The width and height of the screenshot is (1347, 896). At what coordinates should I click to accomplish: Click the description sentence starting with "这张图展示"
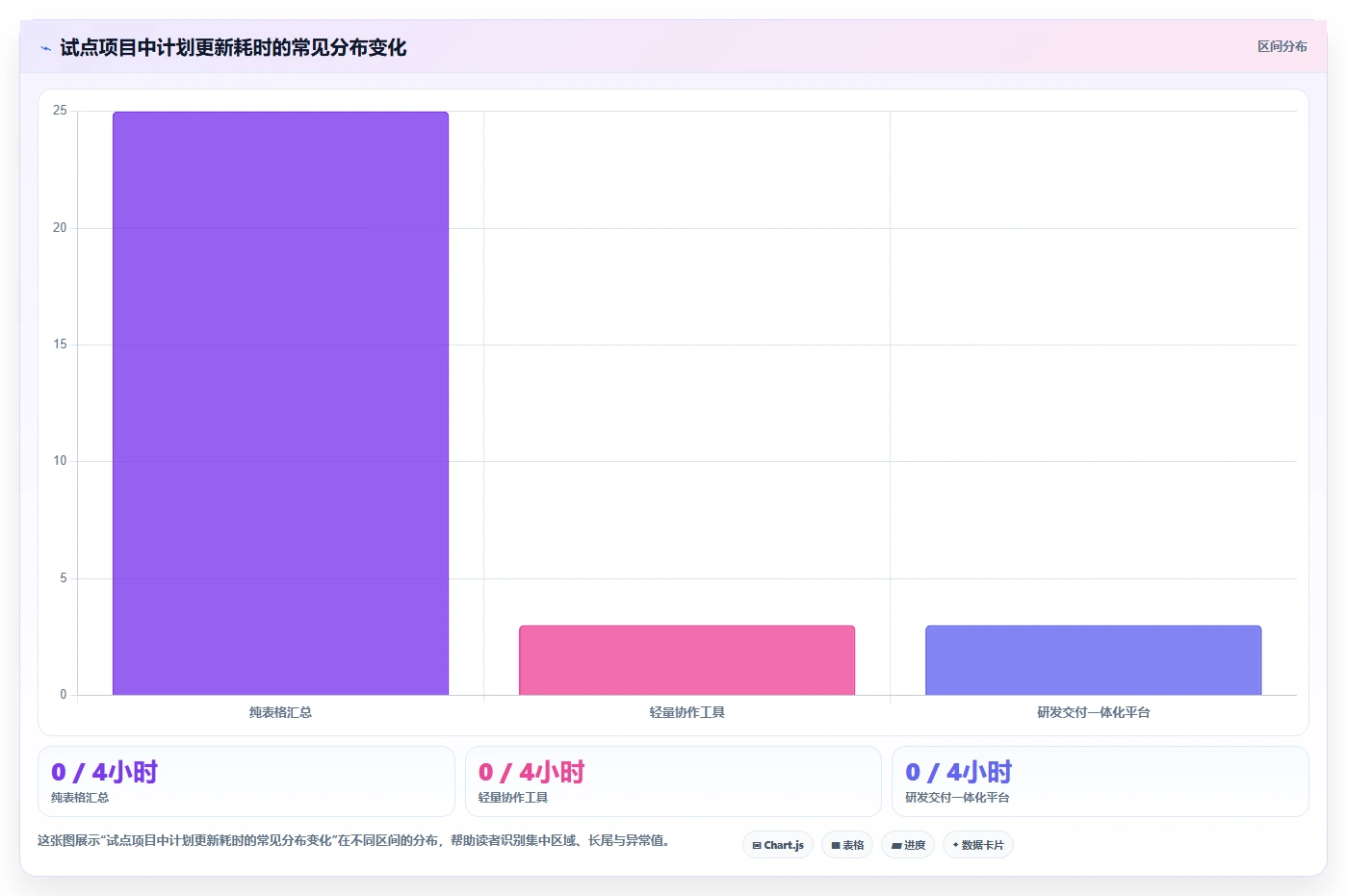(x=353, y=840)
